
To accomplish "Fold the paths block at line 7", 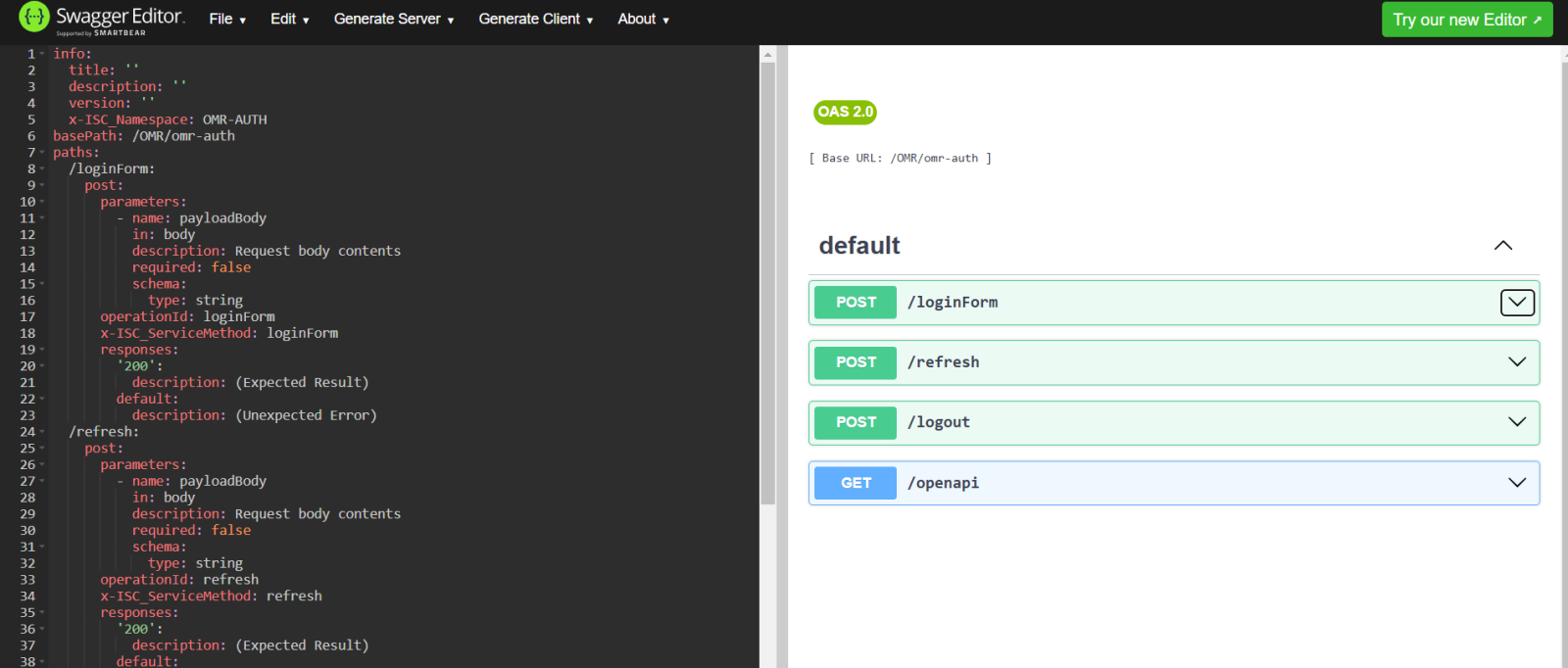I will pyautogui.click(x=42, y=153).
